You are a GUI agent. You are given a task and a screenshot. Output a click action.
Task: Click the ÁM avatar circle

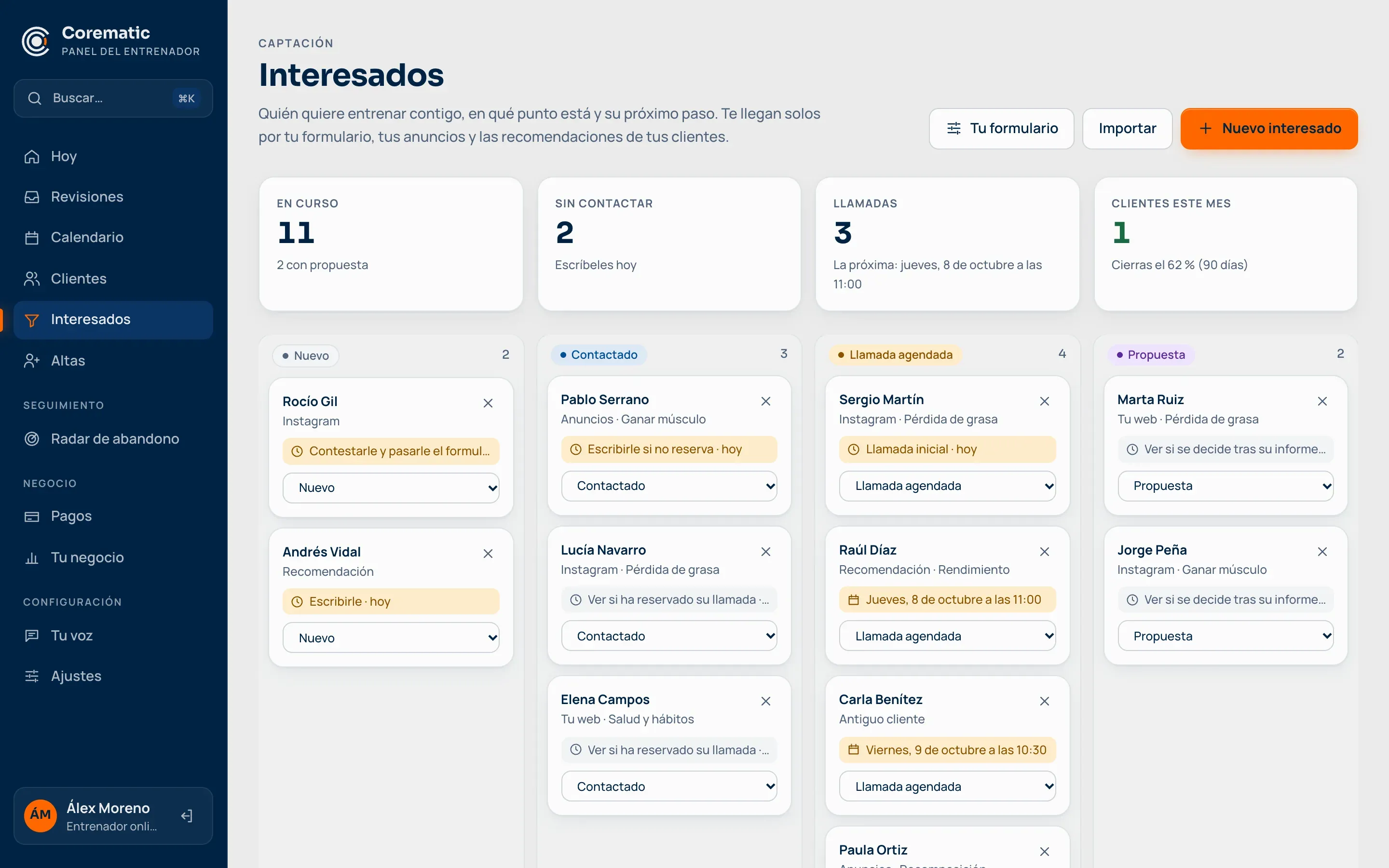pyautogui.click(x=41, y=815)
